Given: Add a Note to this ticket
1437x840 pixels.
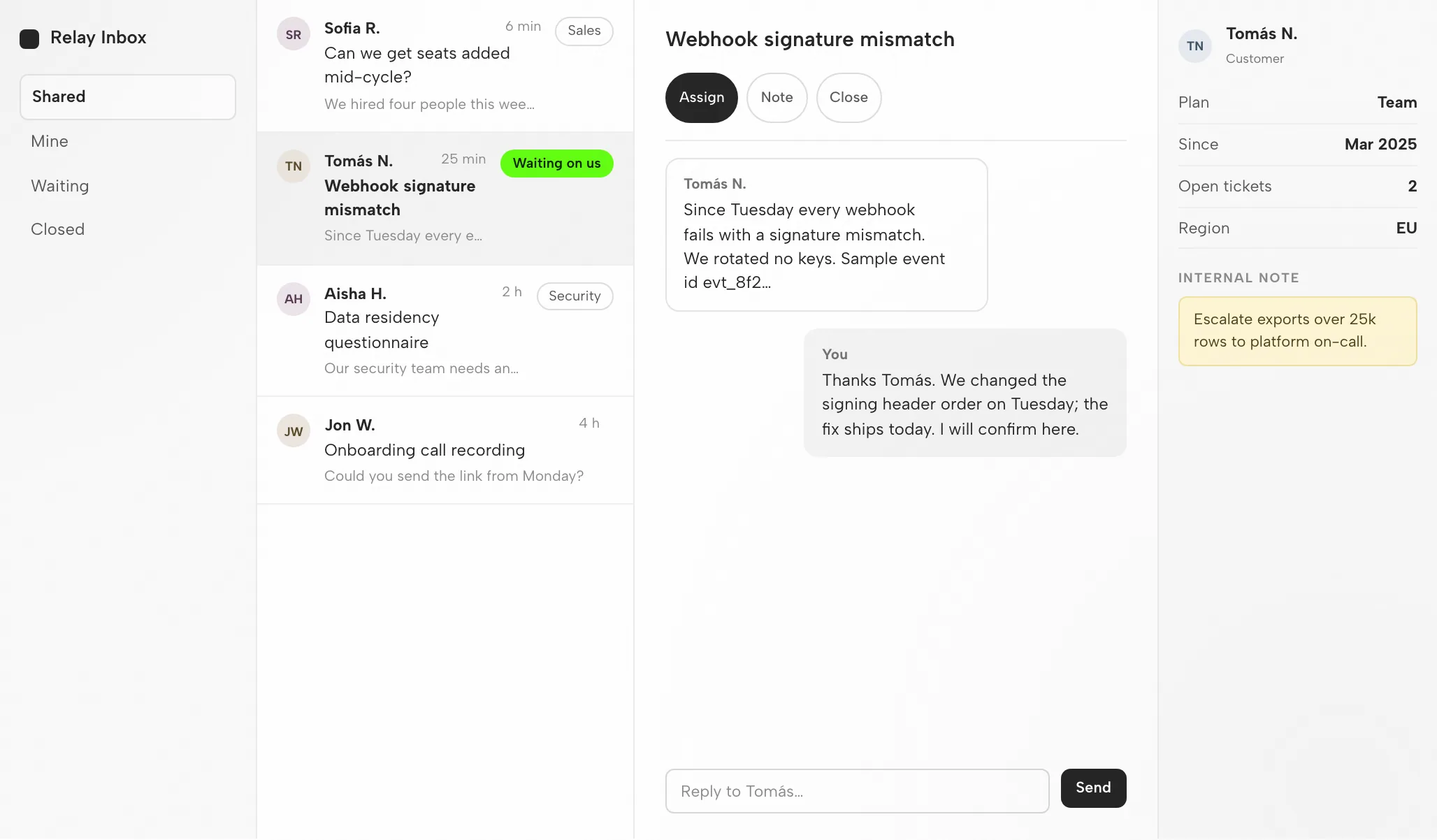Looking at the screenshot, I should point(777,98).
